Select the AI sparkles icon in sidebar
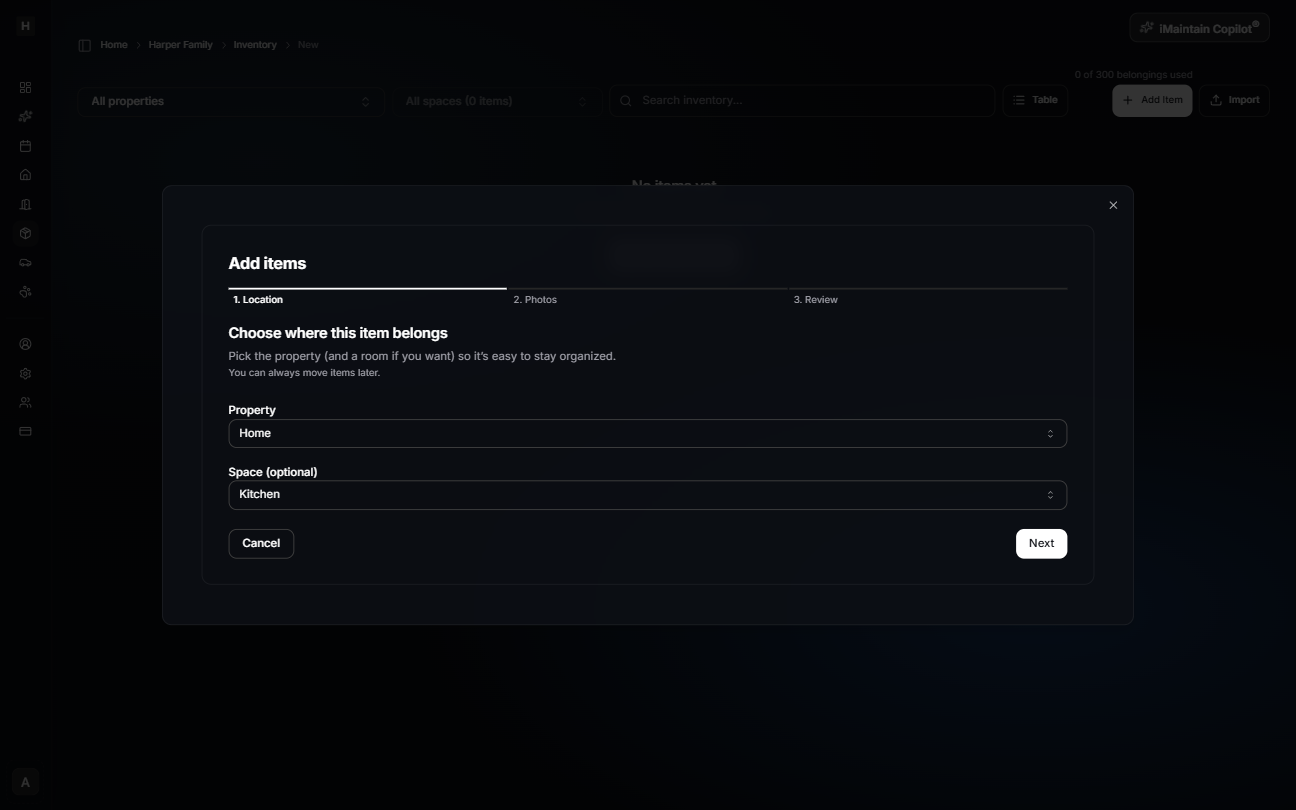The image size is (1296, 810). [25, 116]
